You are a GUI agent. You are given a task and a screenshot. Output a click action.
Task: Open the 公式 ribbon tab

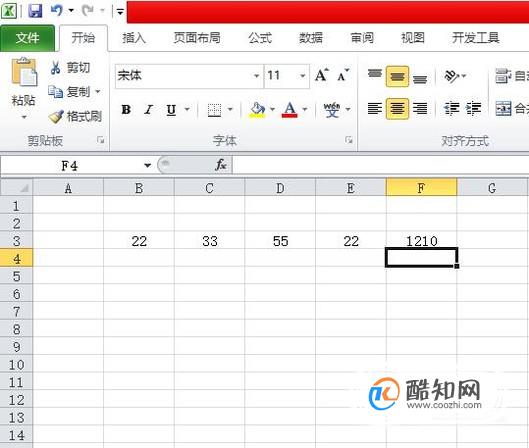pos(260,38)
